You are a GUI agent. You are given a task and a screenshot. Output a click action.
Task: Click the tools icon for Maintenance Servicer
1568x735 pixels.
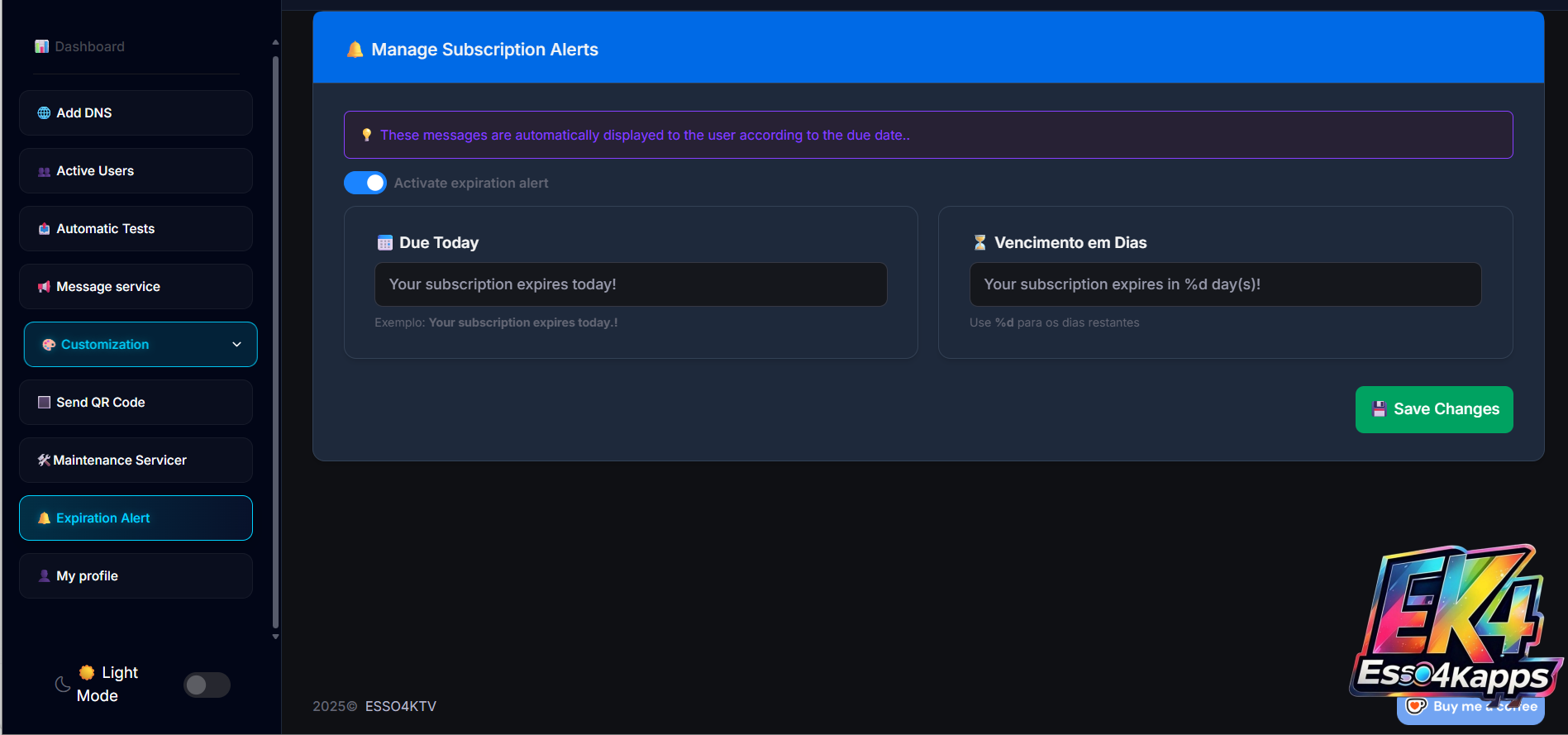point(44,461)
